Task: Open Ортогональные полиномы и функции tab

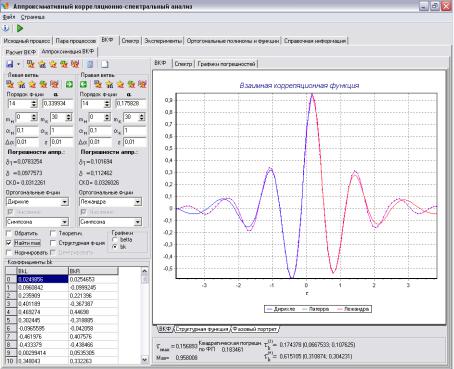Action: pyautogui.click(x=233, y=41)
